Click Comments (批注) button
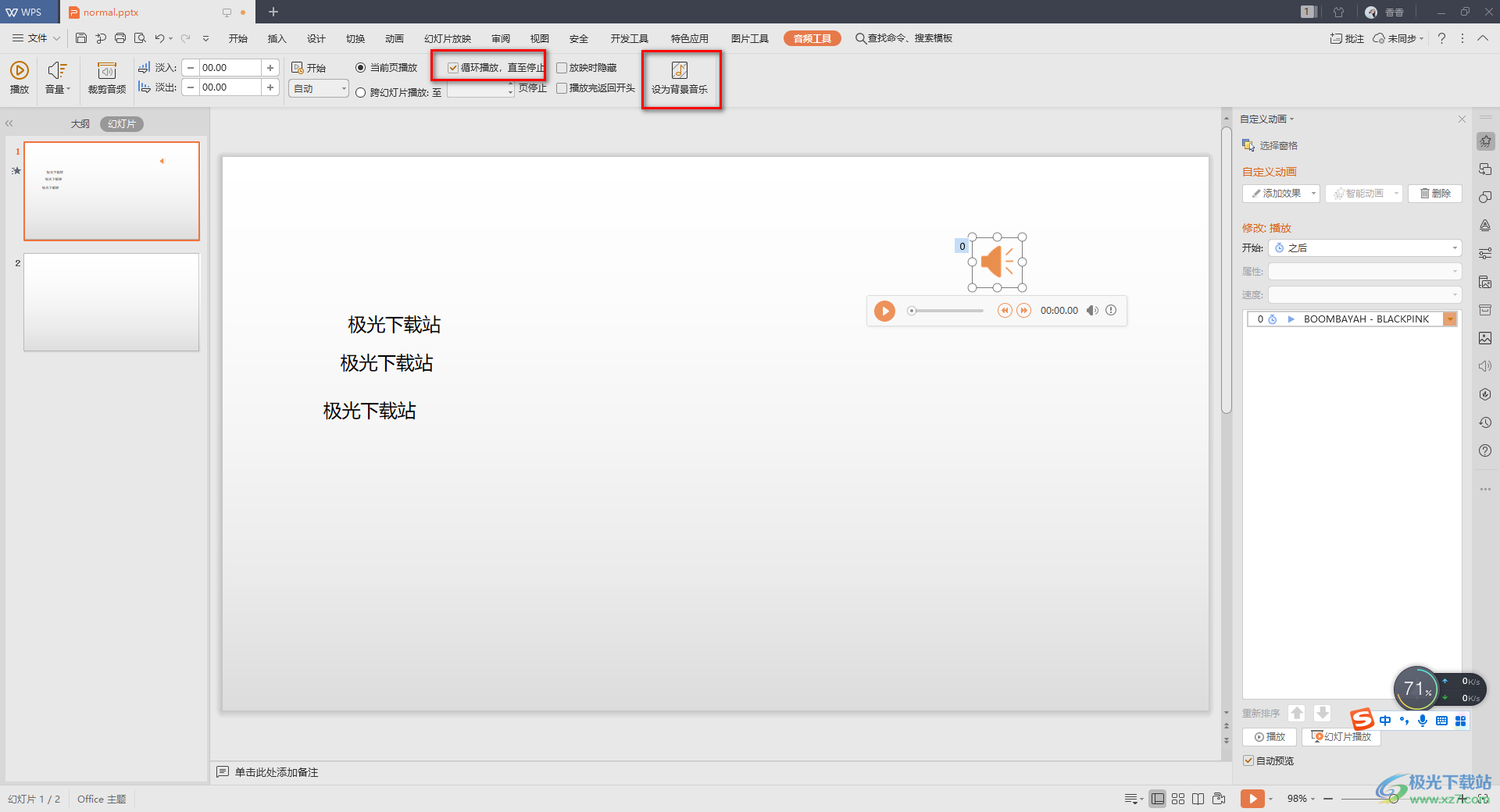1500x812 pixels. pos(1347,38)
